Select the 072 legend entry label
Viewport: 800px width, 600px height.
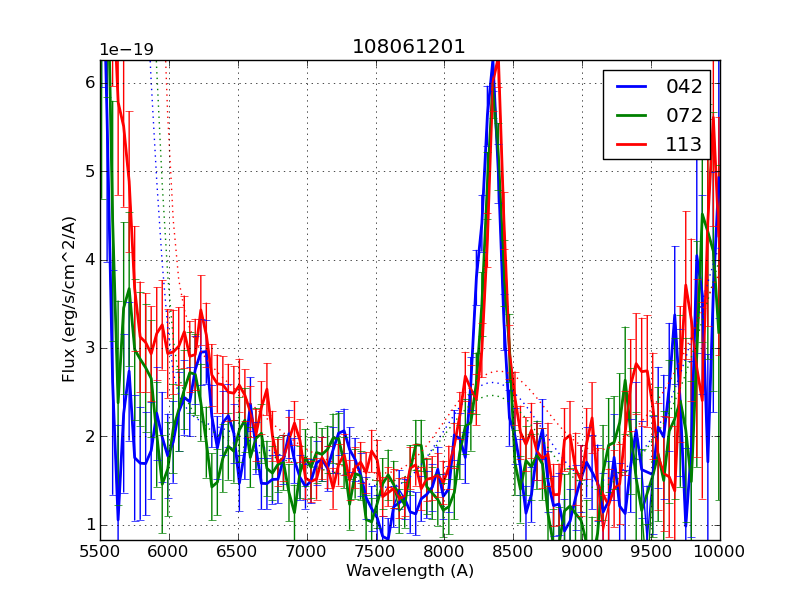click(x=684, y=115)
